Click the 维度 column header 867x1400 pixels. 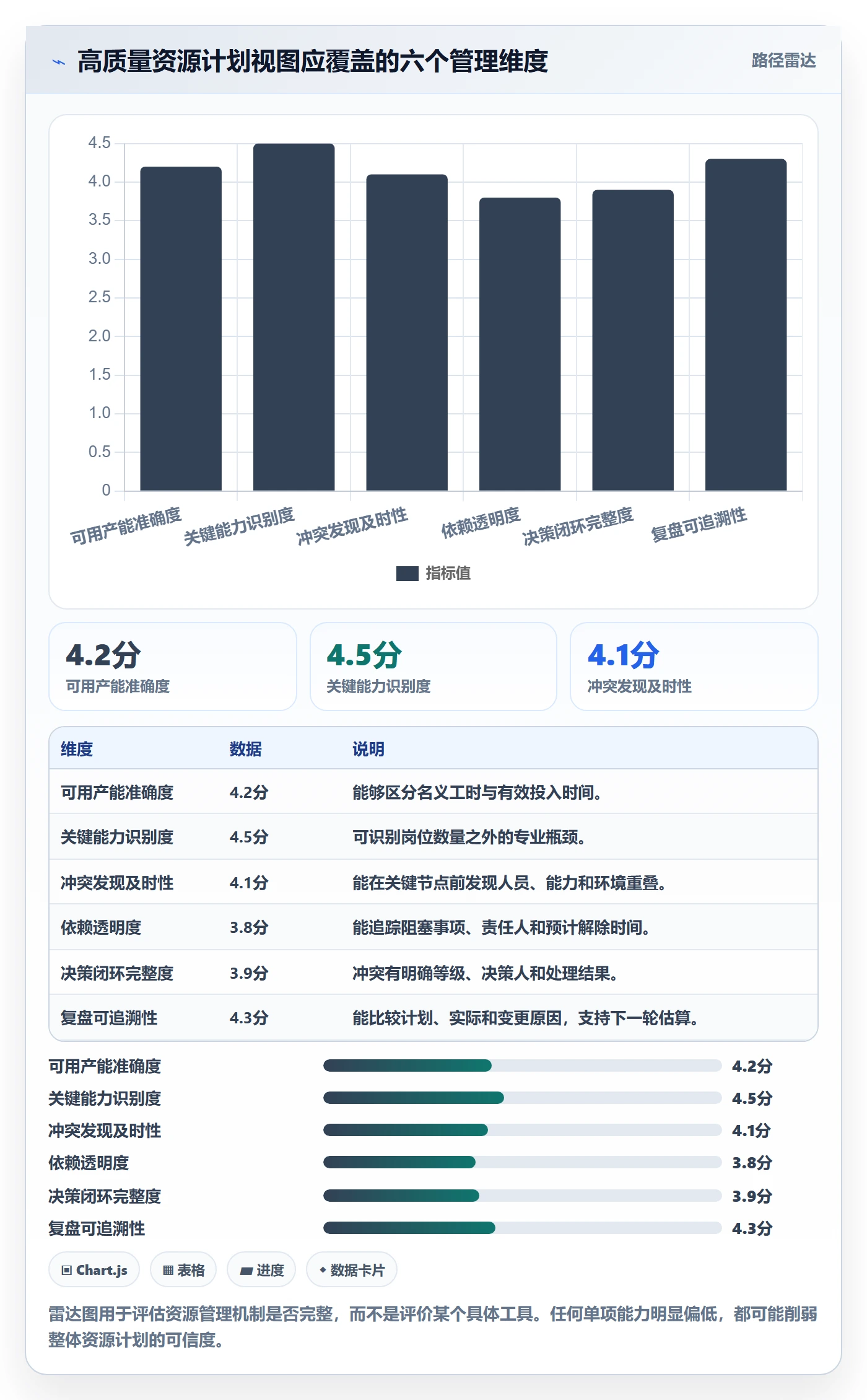tap(77, 749)
